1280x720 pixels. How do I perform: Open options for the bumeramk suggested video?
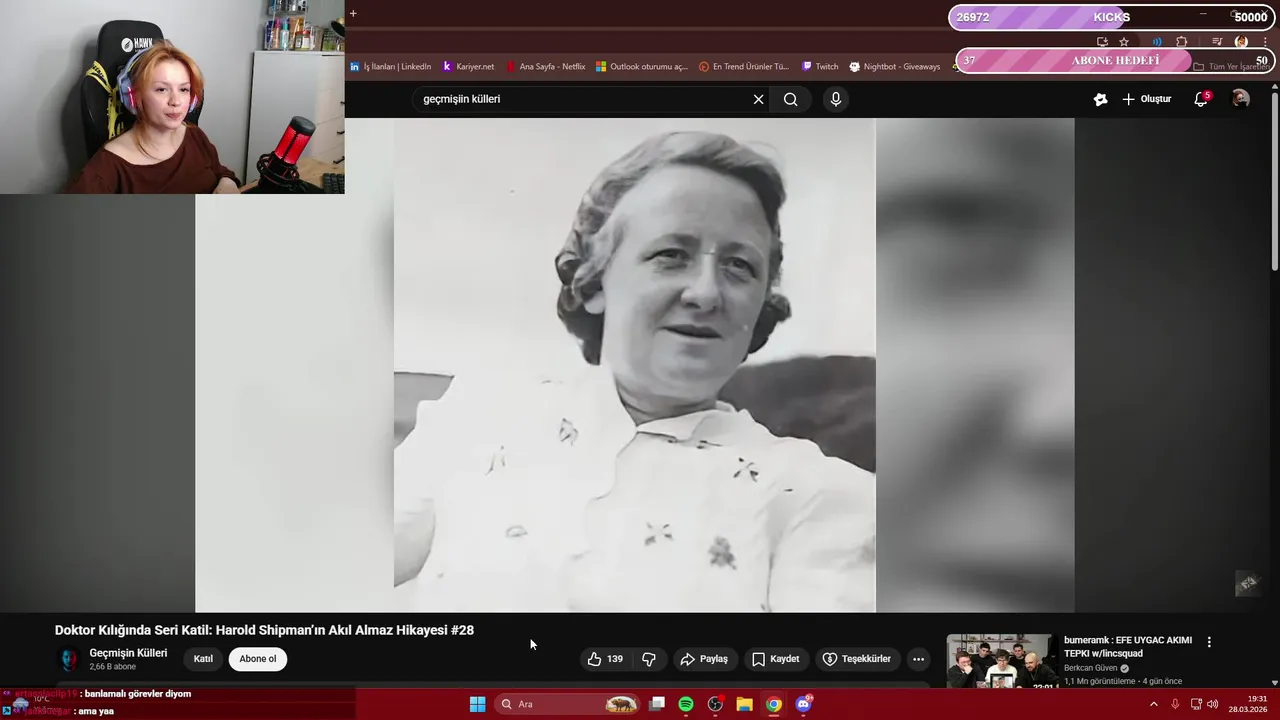[1209, 642]
